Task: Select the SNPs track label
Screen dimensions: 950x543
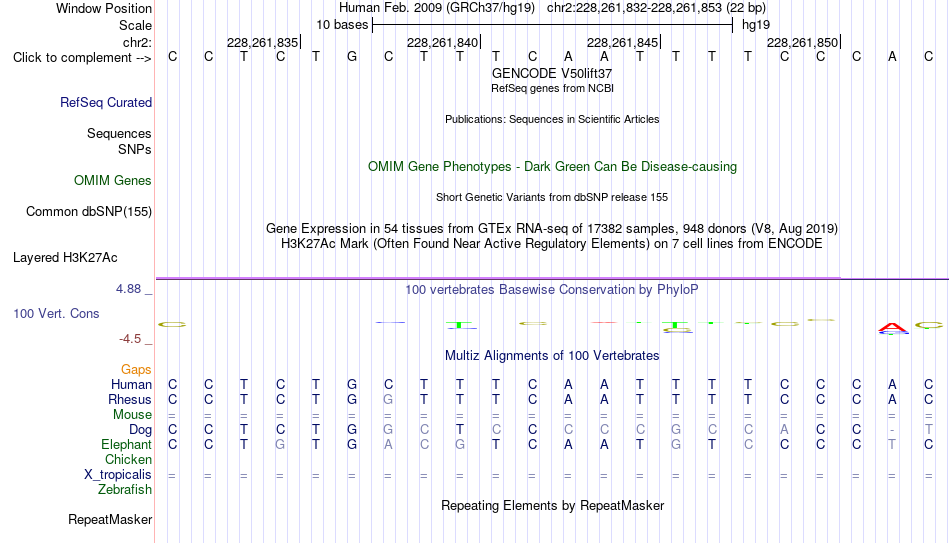Action: tap(135, 149)
